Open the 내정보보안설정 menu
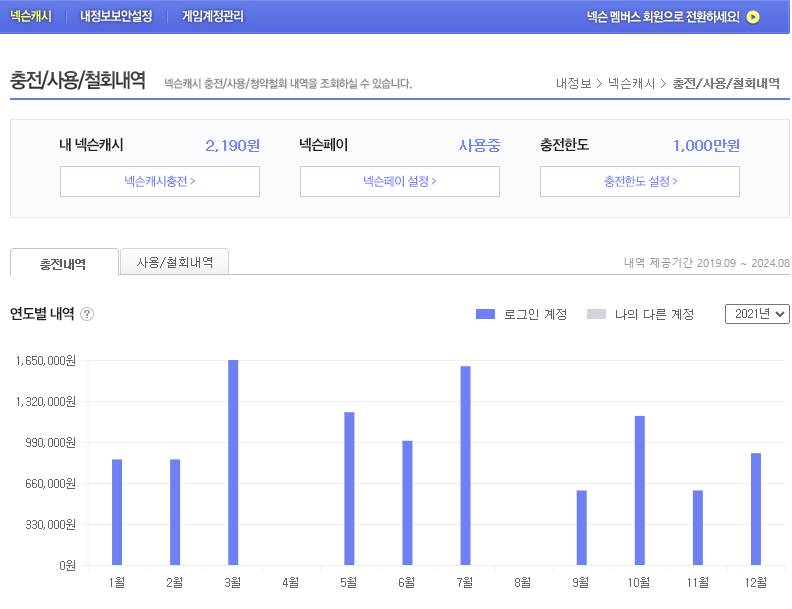The image size is (792, 609). (x=116, y=16)
